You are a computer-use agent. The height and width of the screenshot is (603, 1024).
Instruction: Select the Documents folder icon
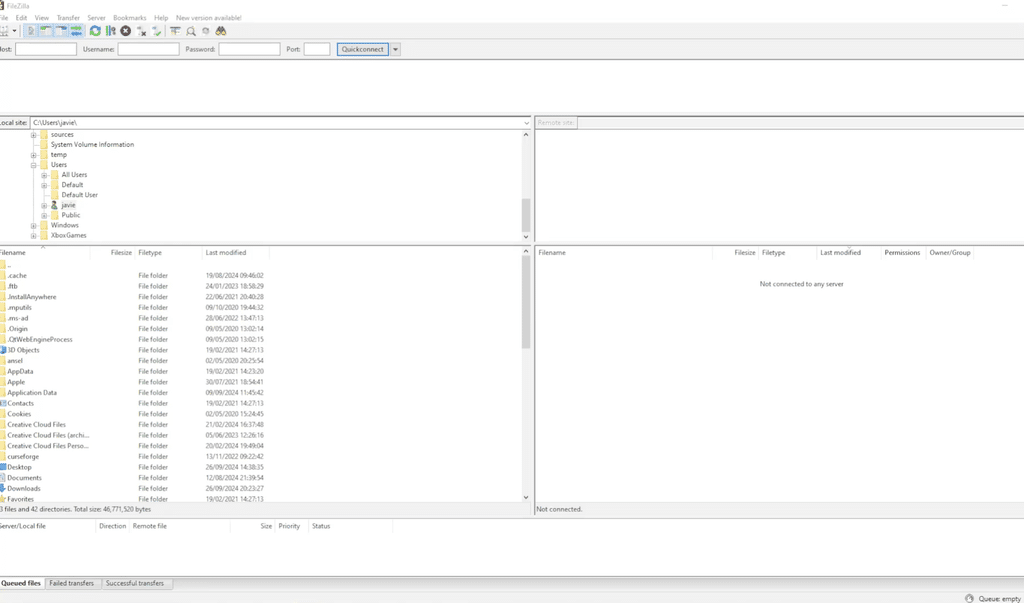pyautogui.click(x=3, y=478)
